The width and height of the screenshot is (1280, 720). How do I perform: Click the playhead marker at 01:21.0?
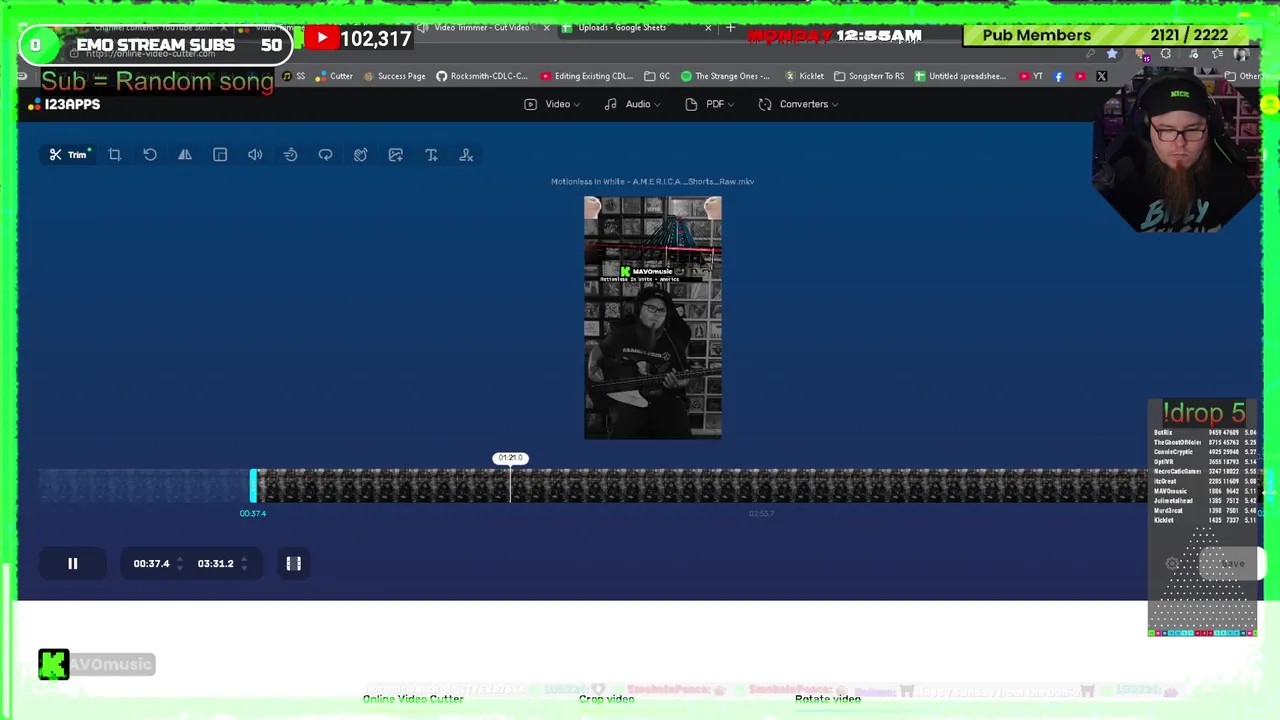tap(510, 458)
